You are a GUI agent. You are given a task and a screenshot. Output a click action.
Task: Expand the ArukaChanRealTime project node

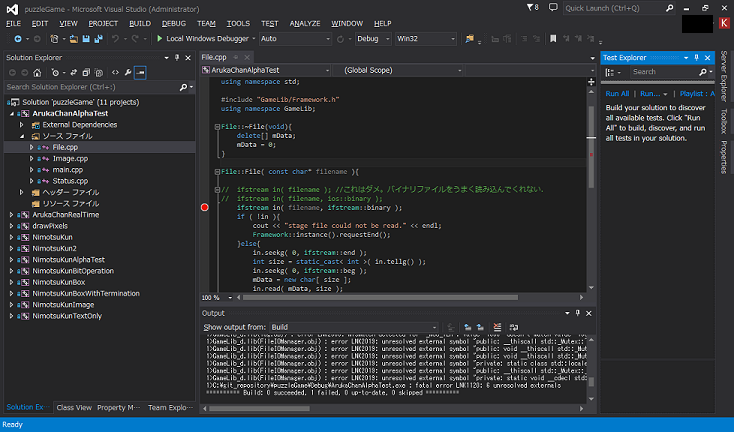pos(11,215)
